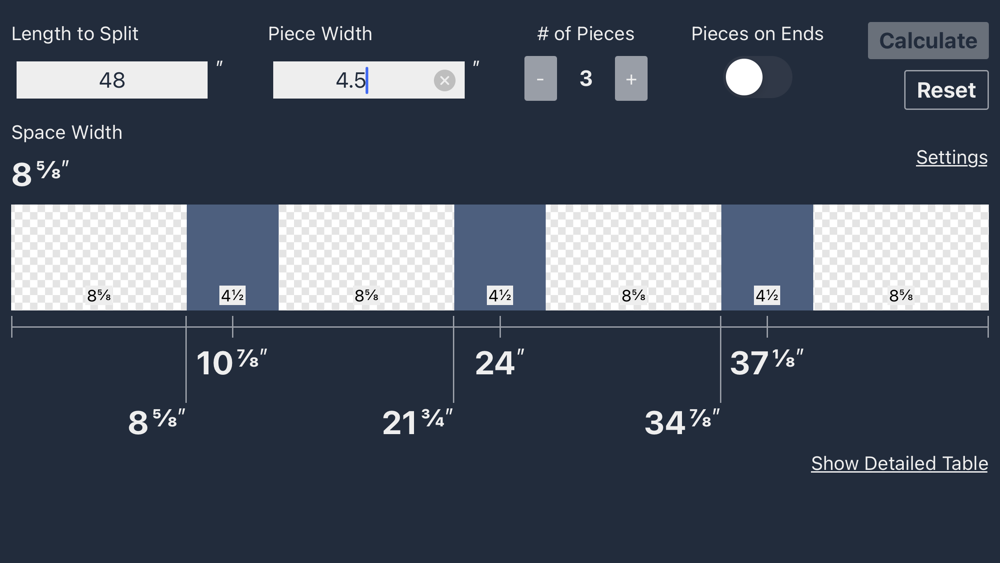Edit the Length to Split field
1000x563 pixels.
coord(112,80)
